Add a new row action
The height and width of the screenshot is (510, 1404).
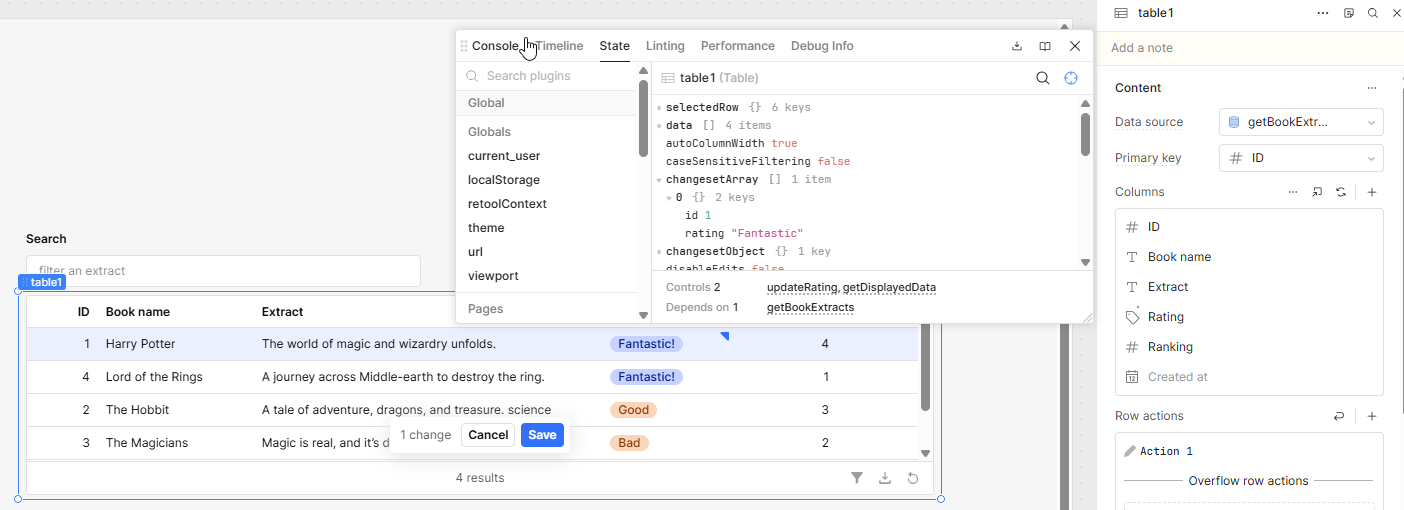1372,416
